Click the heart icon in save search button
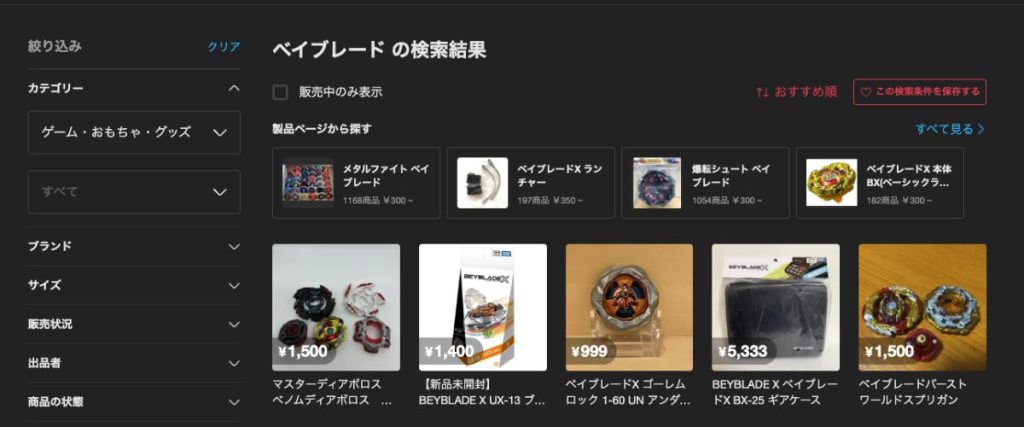This screenshot has height=427, width=1024. (865, 93)
